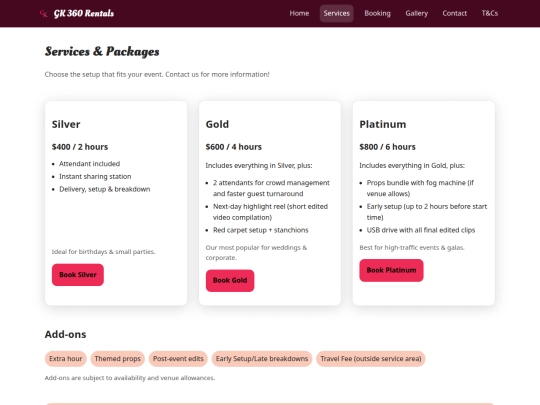Click the Props bundle with fog machine item
This screenshot has width=540, height=405.
[x=420, y=188]
